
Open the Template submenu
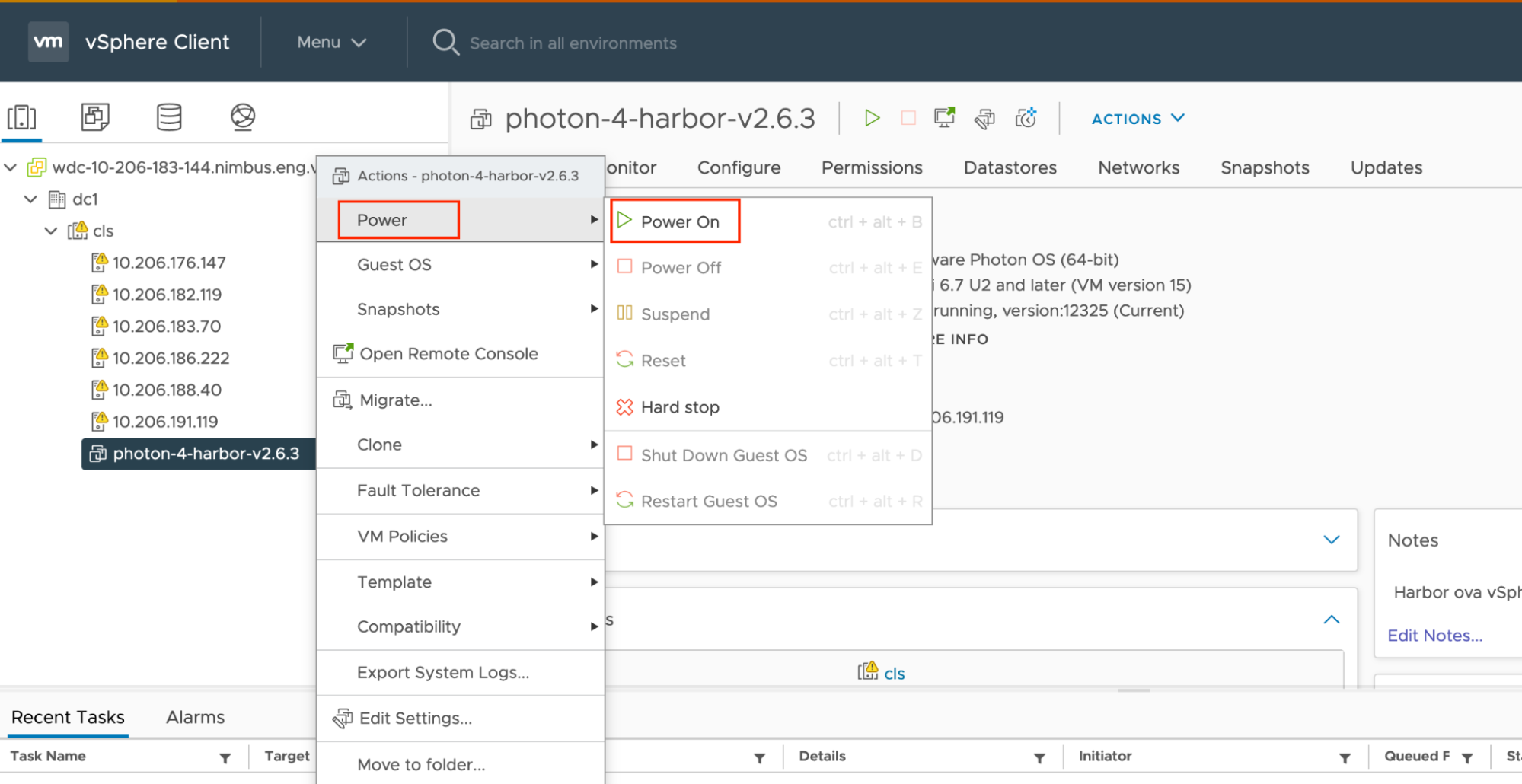click(460, 582)
